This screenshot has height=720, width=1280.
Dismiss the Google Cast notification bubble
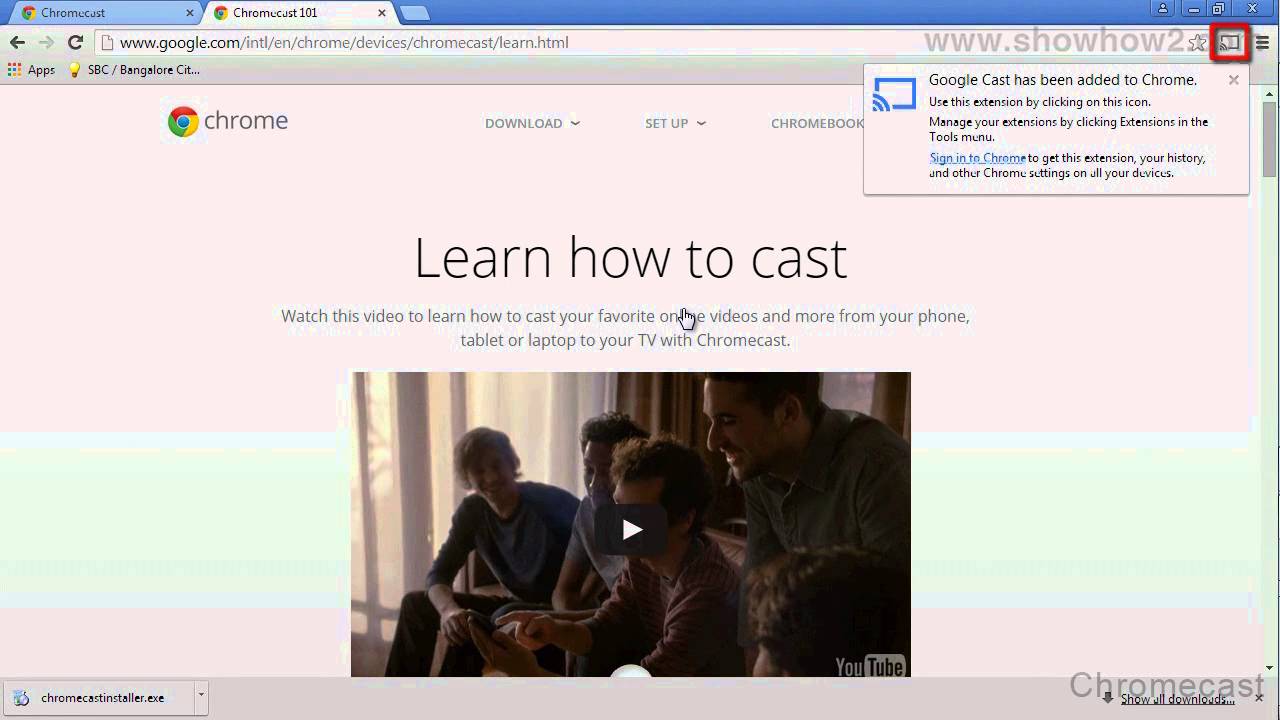pos(1233,80)
